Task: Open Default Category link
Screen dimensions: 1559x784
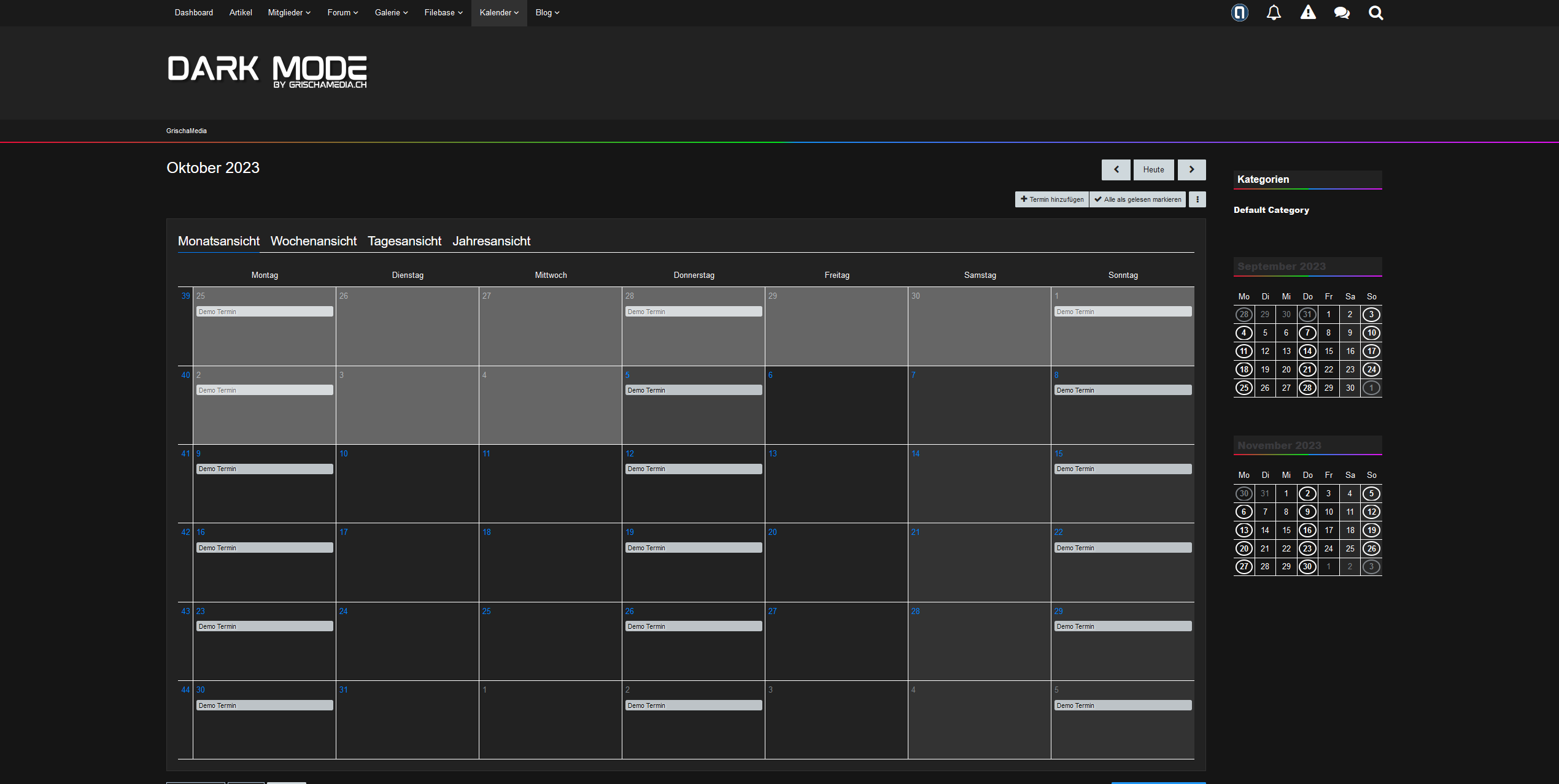Action: (1271, 210)
